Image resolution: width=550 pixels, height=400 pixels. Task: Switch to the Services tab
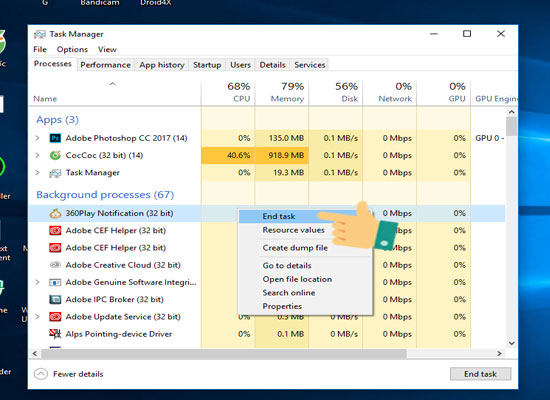[310, 65]
